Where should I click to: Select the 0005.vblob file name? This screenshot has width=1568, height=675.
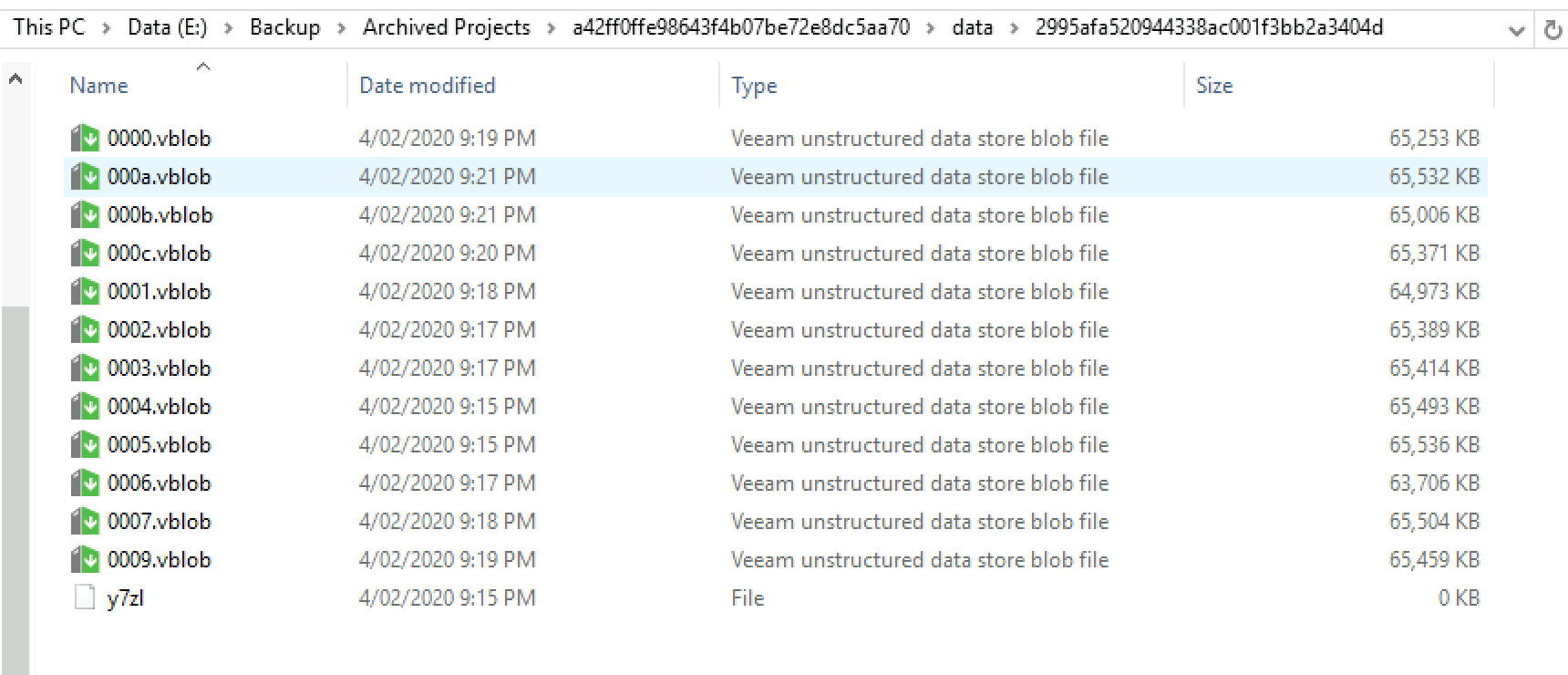click(x=159, y=445)
